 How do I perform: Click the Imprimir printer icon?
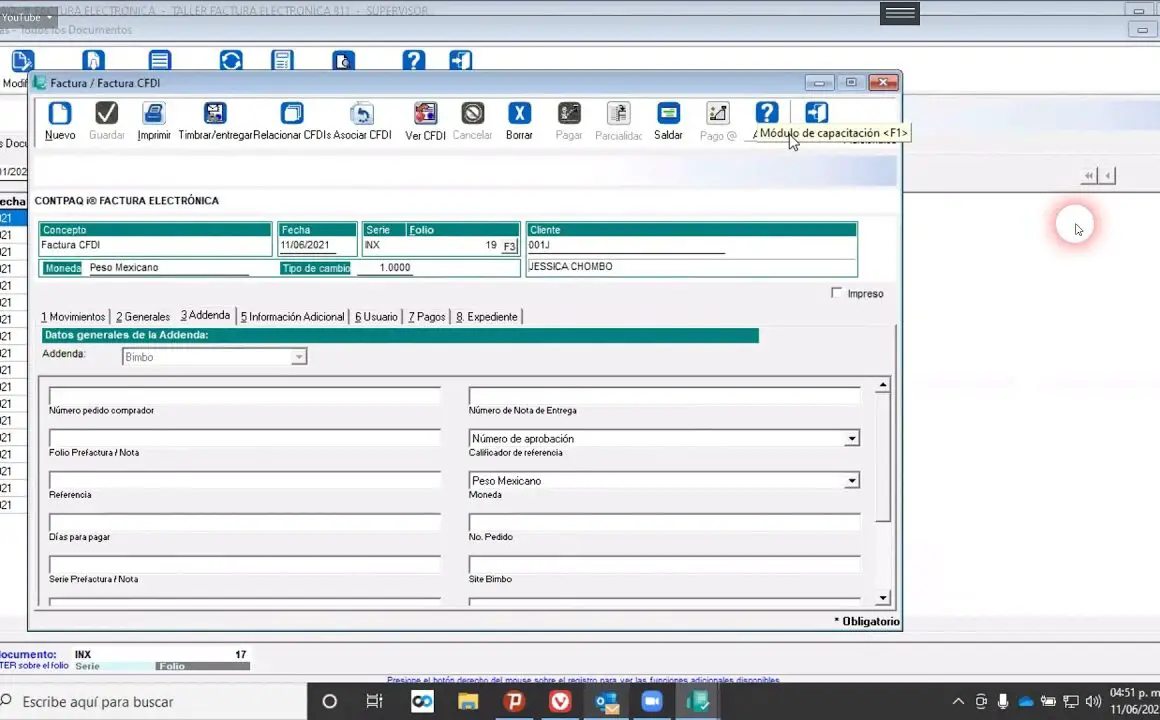[153, 114]
